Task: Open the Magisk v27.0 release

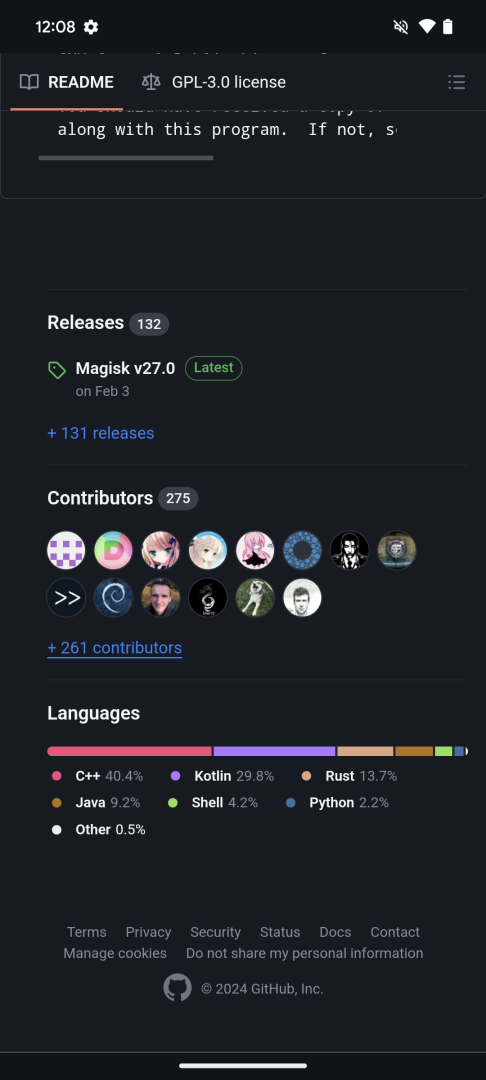Action: click(x=125, y=368)
